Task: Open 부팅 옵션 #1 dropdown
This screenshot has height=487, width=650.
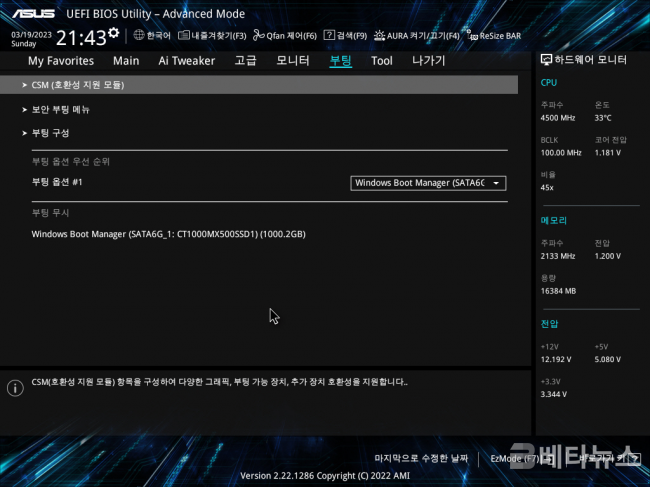Action: (x=428, y=183)
